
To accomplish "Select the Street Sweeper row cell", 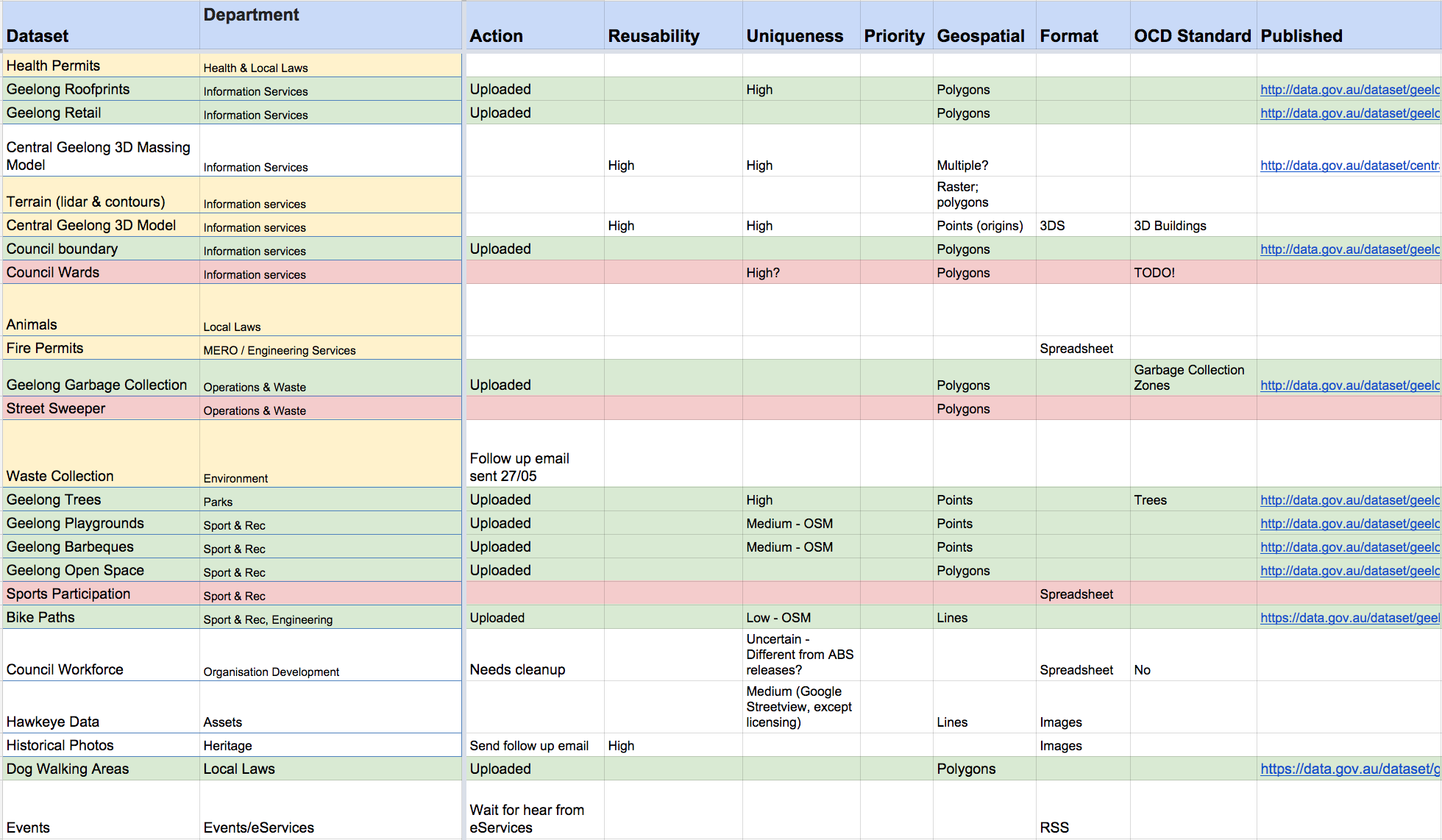I will pyautogui.click(x=56, y=408).
